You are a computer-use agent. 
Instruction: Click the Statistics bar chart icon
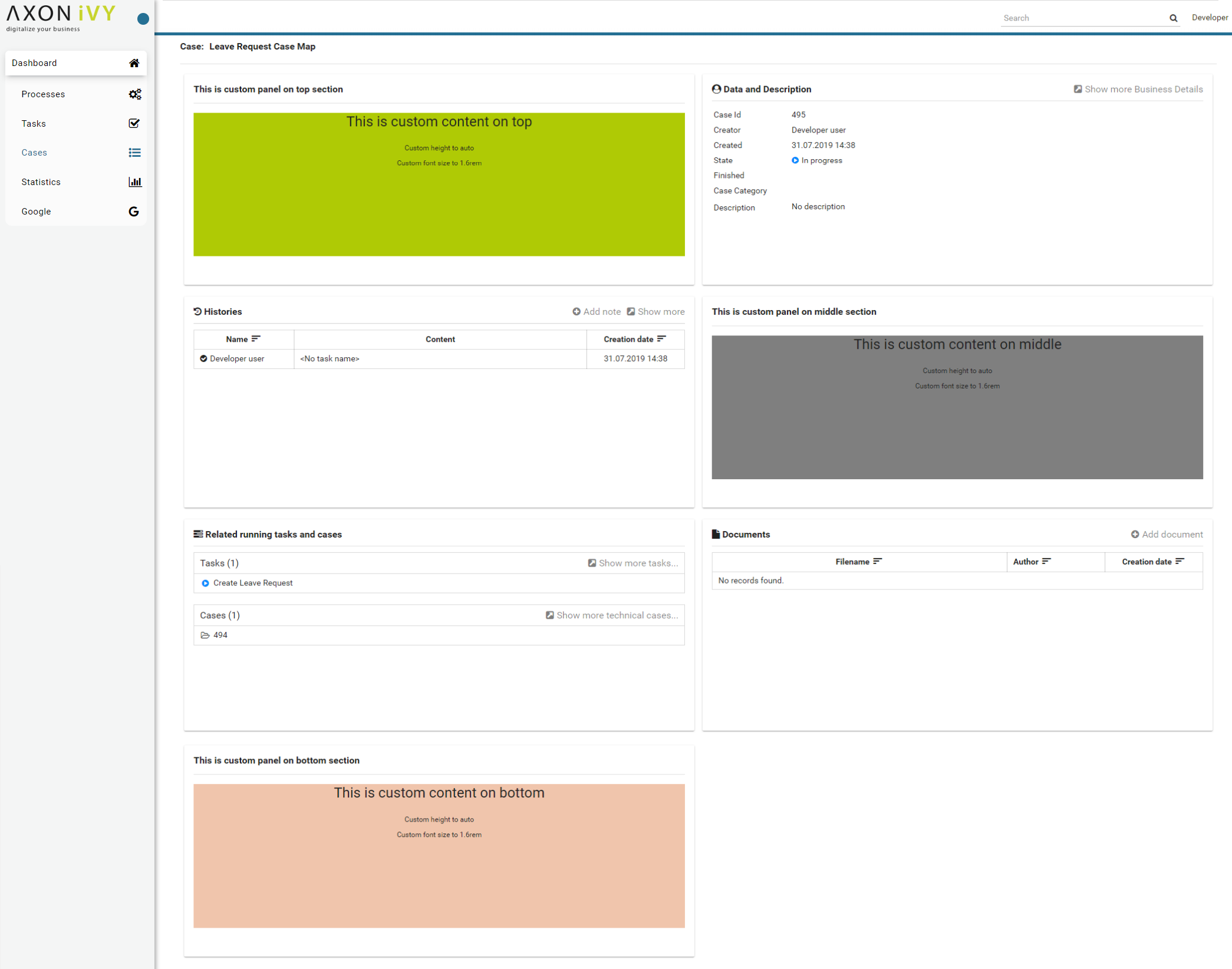click(134, 182)
